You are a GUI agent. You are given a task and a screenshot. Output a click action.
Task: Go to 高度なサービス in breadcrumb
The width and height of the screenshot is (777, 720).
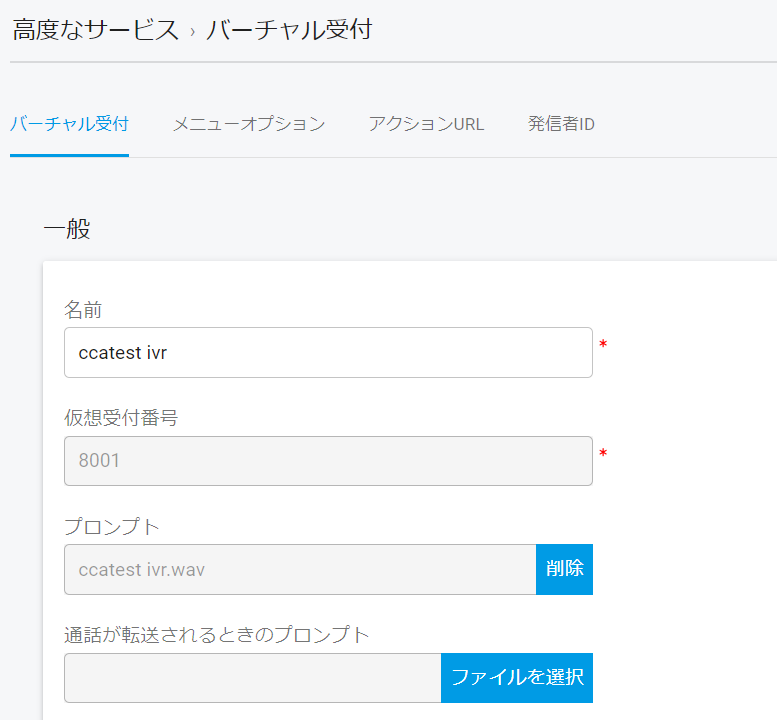(x=95, y=30)
